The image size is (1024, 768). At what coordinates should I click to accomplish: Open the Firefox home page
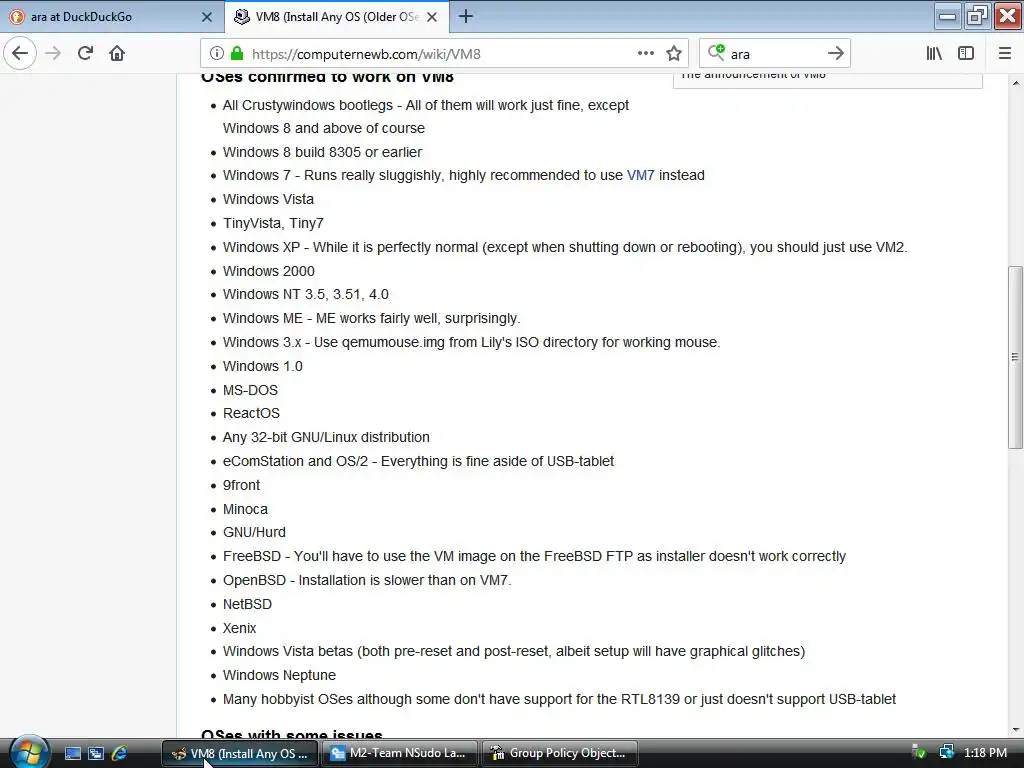[117, 54]
